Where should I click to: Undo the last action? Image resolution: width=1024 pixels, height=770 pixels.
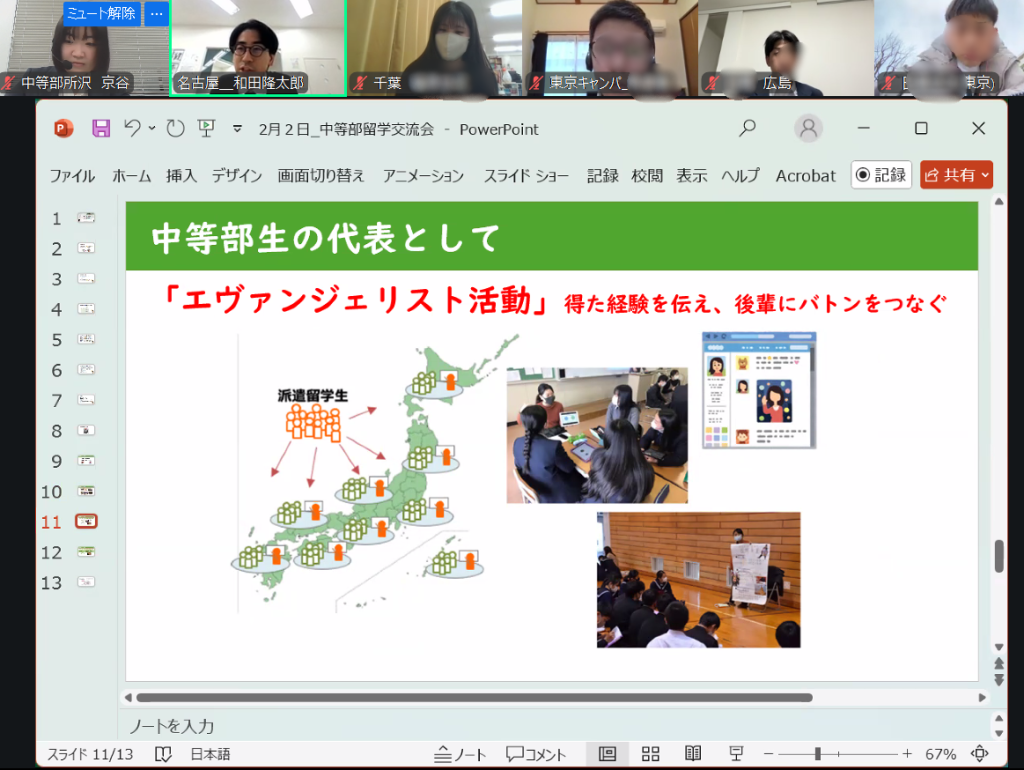click(x=131, y=129)
